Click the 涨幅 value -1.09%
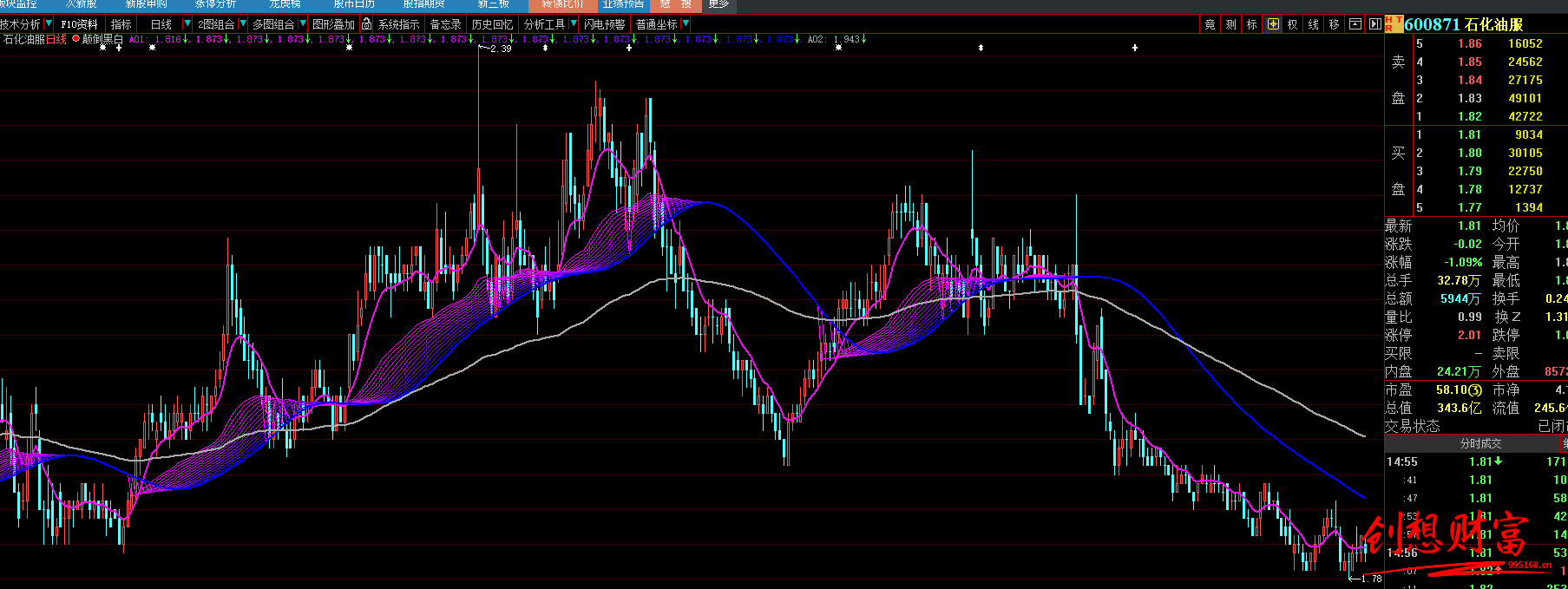1568x589 pixels. [x=1463, y=262]
